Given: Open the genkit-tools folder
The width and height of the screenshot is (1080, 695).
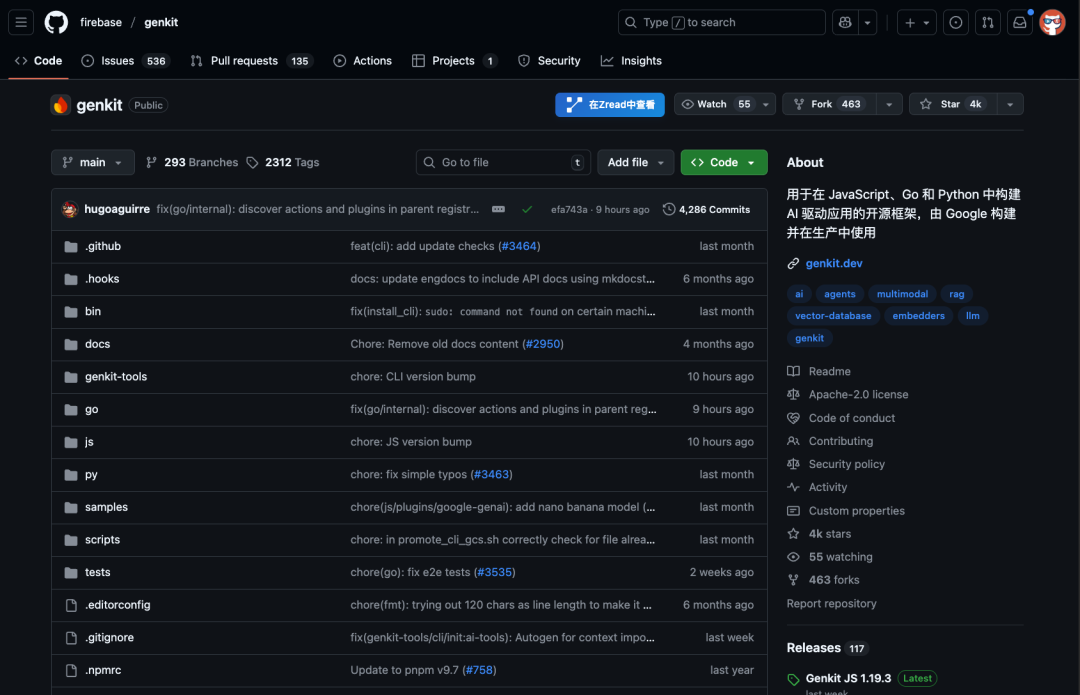Looking at the screenshot, I should pyautogui.click(x=116, y=377).
